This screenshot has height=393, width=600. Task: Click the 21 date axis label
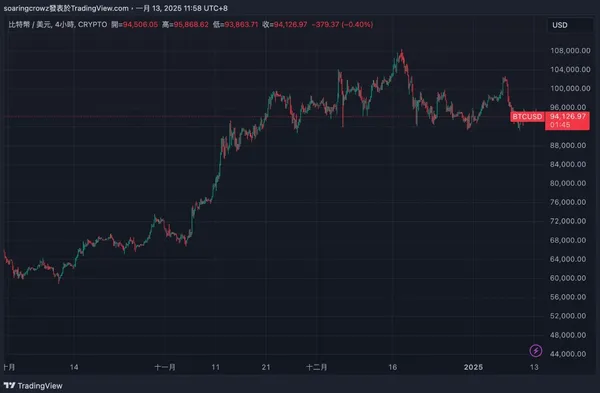(266, 367)
